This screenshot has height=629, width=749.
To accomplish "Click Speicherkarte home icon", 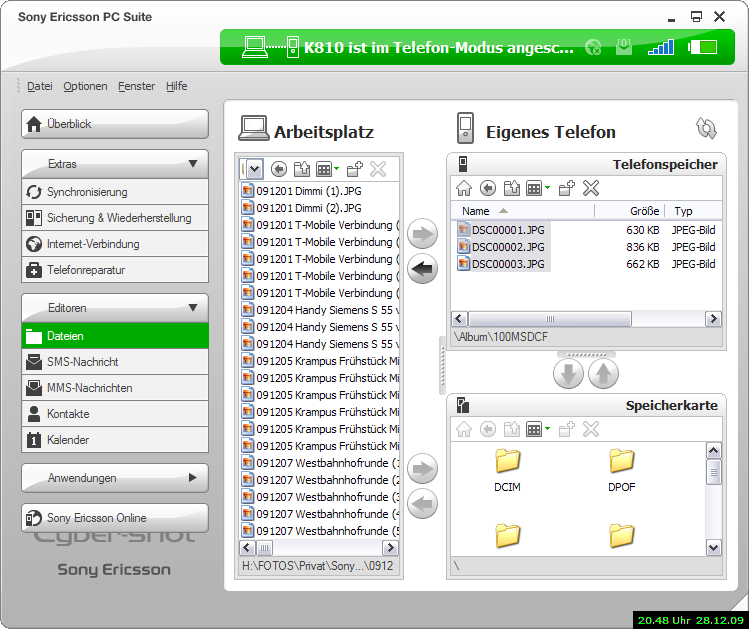I will (x=464, y=429).
